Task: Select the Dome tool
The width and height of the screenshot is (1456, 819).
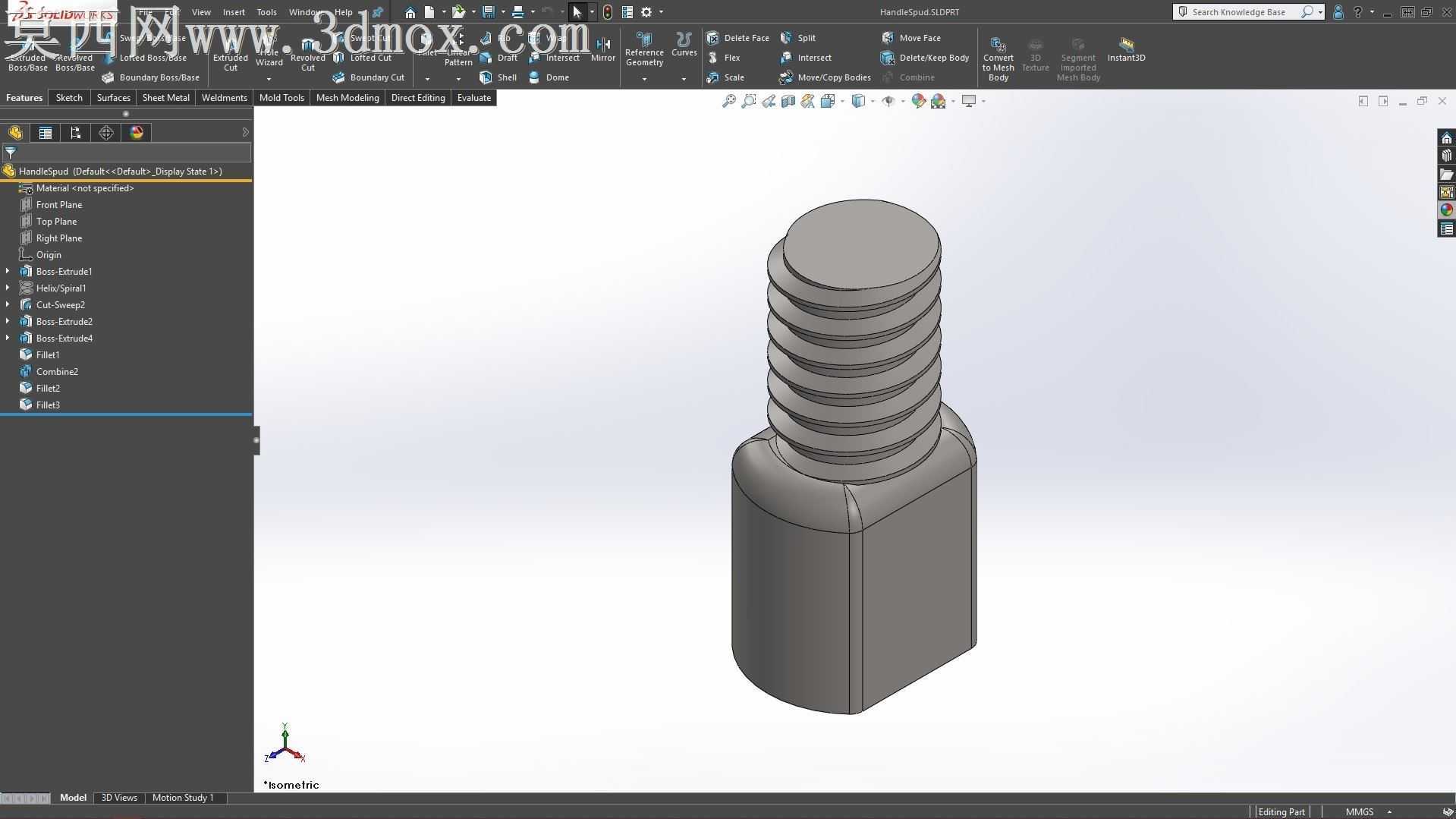Action: [549, 77]
